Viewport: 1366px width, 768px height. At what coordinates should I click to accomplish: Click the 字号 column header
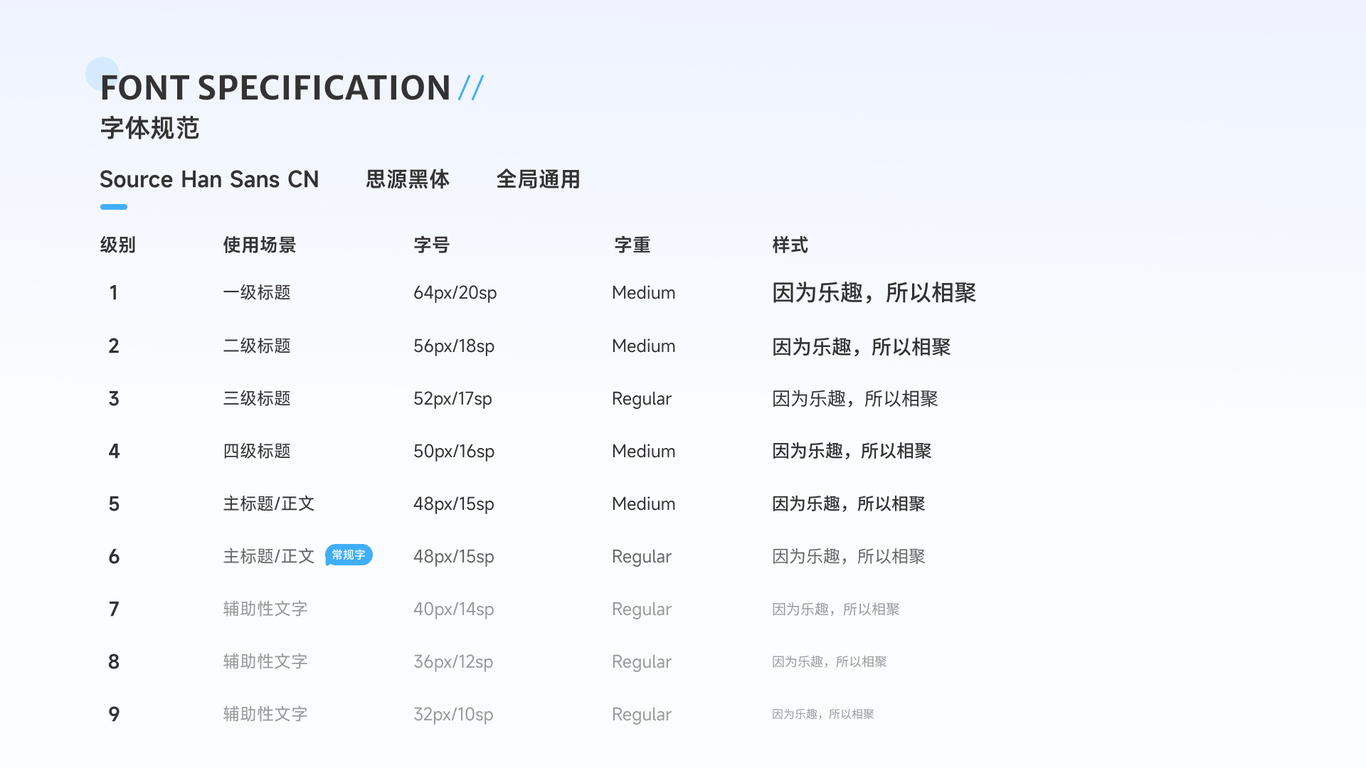(x=432, y=245)
